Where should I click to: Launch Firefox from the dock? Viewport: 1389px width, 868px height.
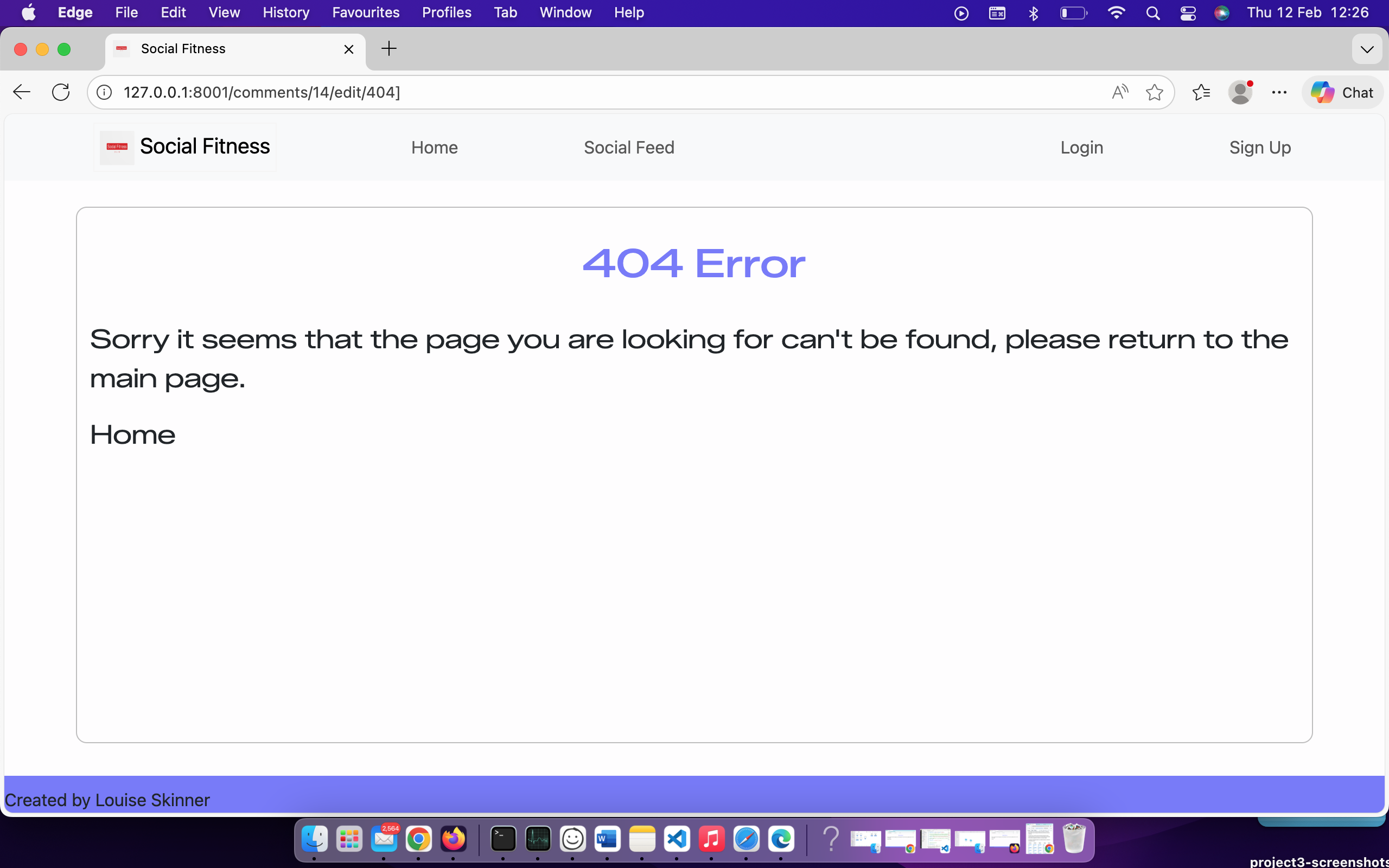453,839
